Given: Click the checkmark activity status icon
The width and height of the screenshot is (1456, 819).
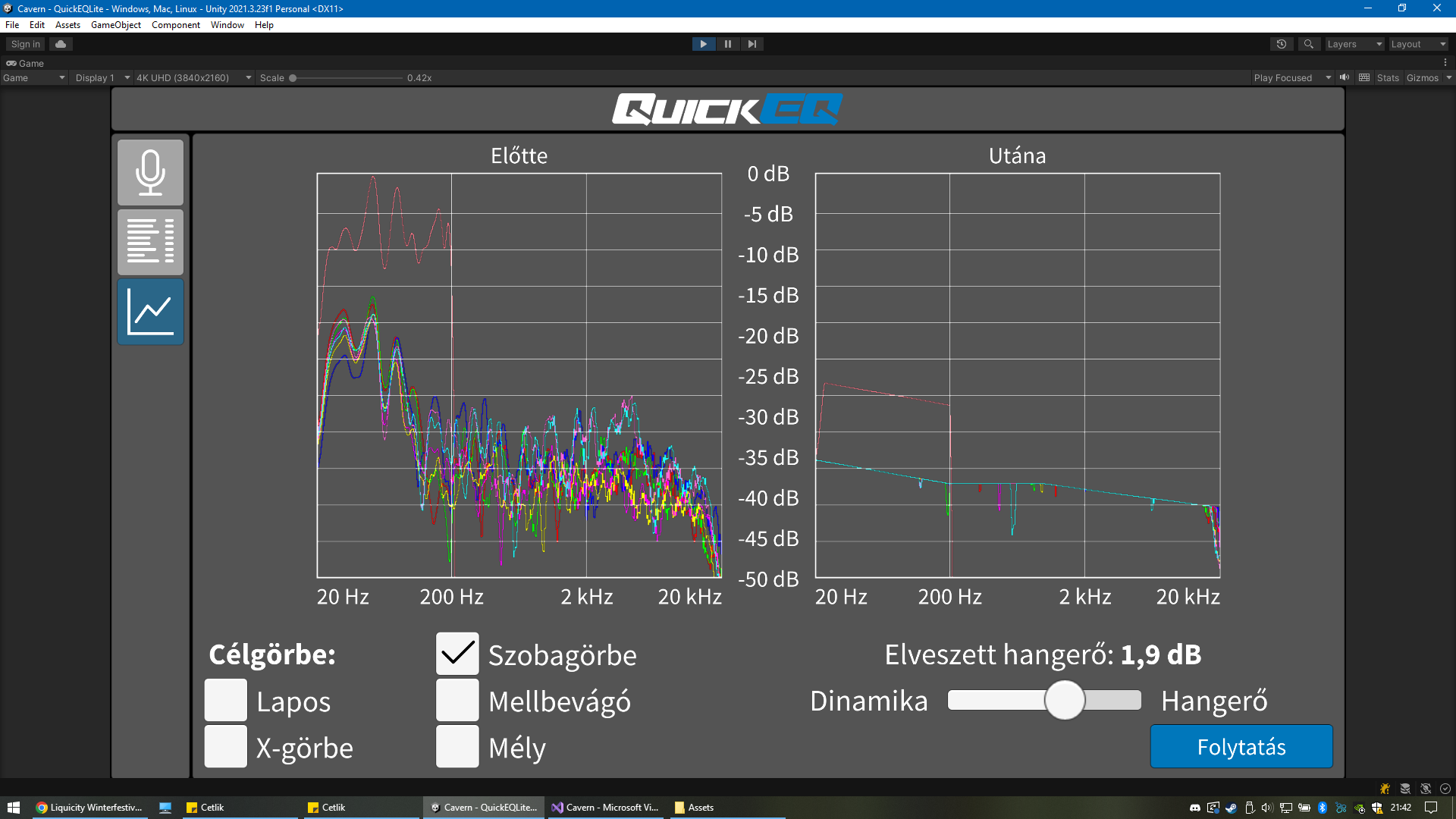Looking at the screenshot, I should coord(1445,789).
